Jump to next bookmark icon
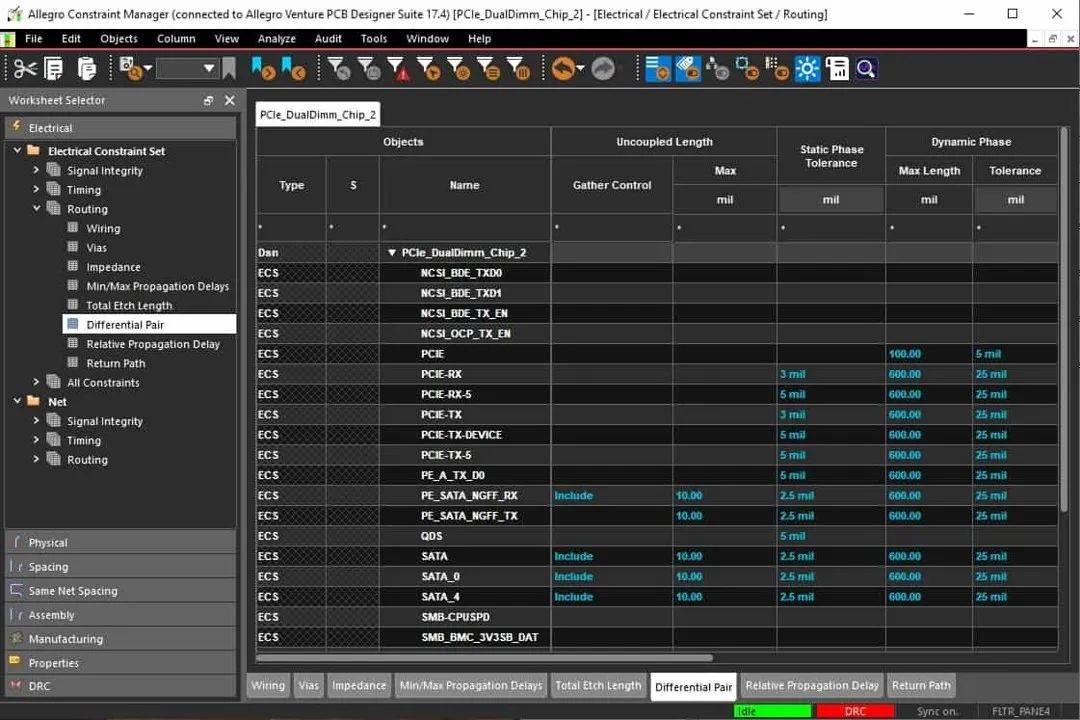Screen dimensions: 1080x720 [x=263, y=68]
